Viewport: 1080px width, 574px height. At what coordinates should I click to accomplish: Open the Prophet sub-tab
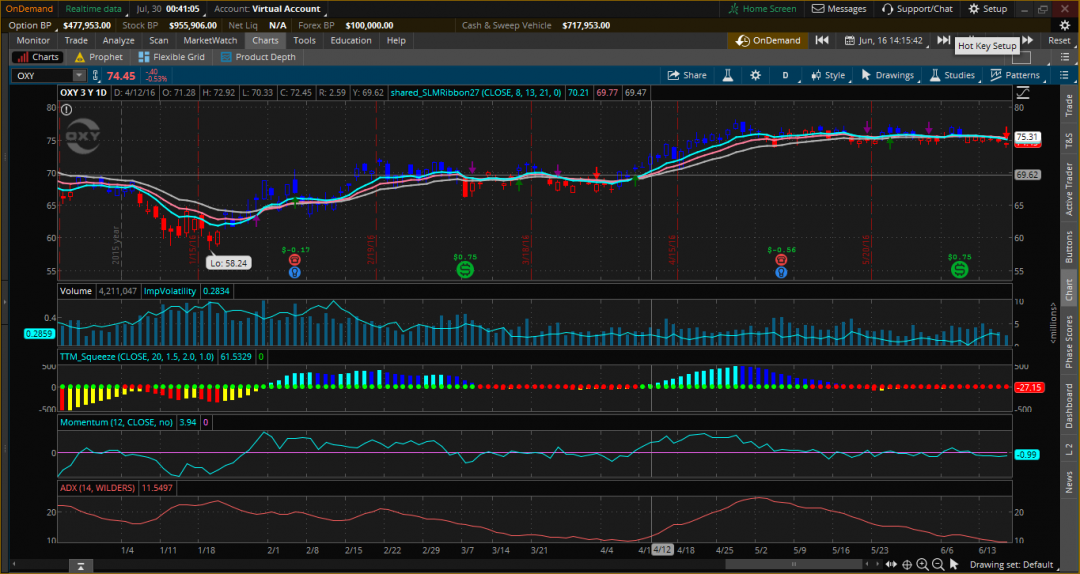point(98,57)
